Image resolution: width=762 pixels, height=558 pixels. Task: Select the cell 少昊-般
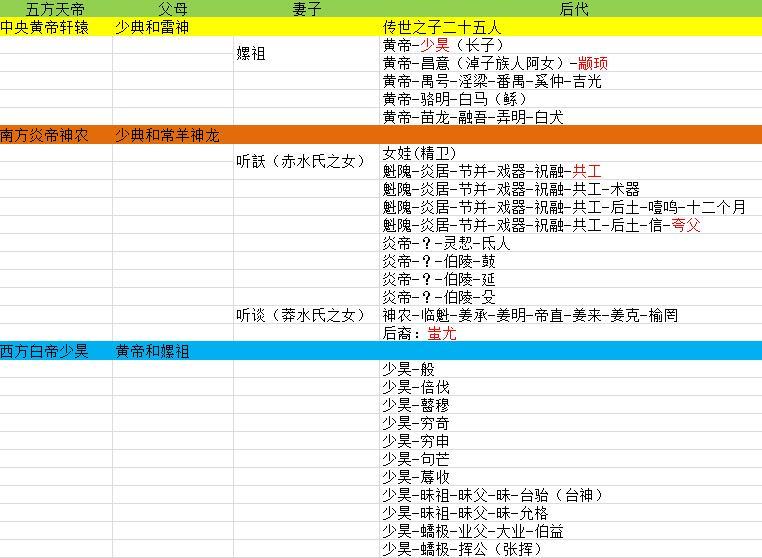(571, 369)
